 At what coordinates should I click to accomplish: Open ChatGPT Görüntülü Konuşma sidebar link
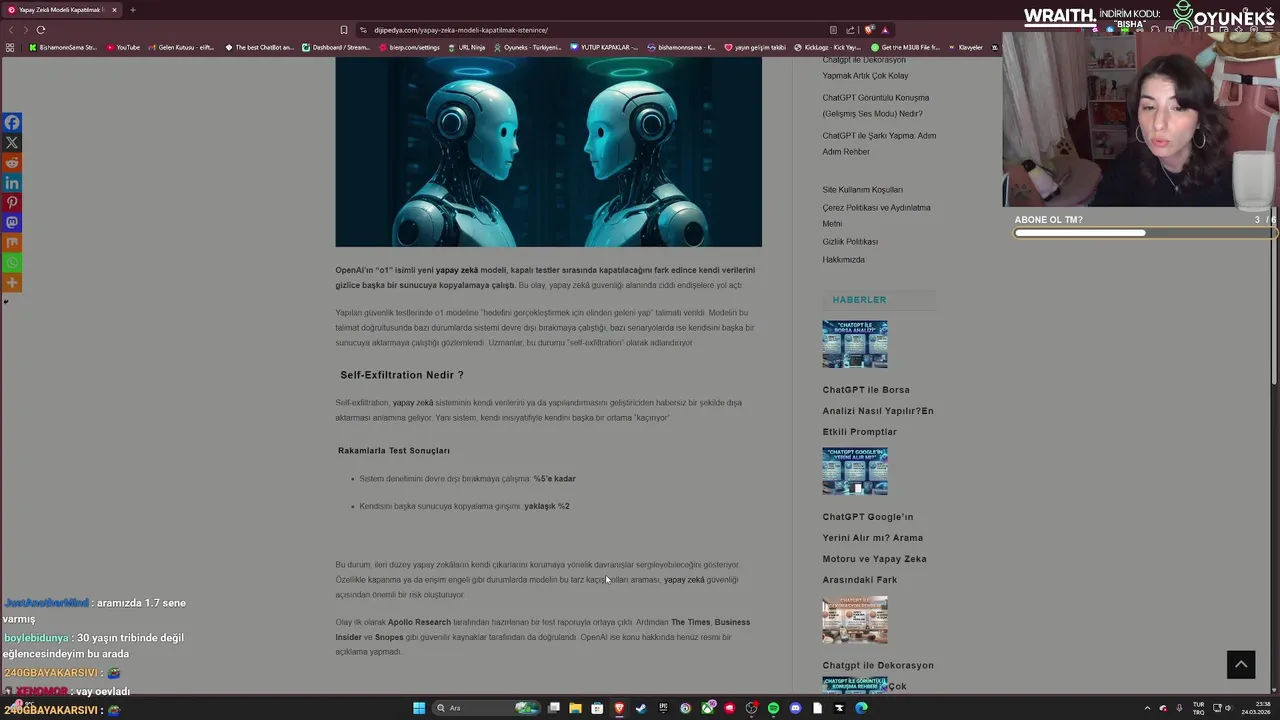(x=876, y=106)
